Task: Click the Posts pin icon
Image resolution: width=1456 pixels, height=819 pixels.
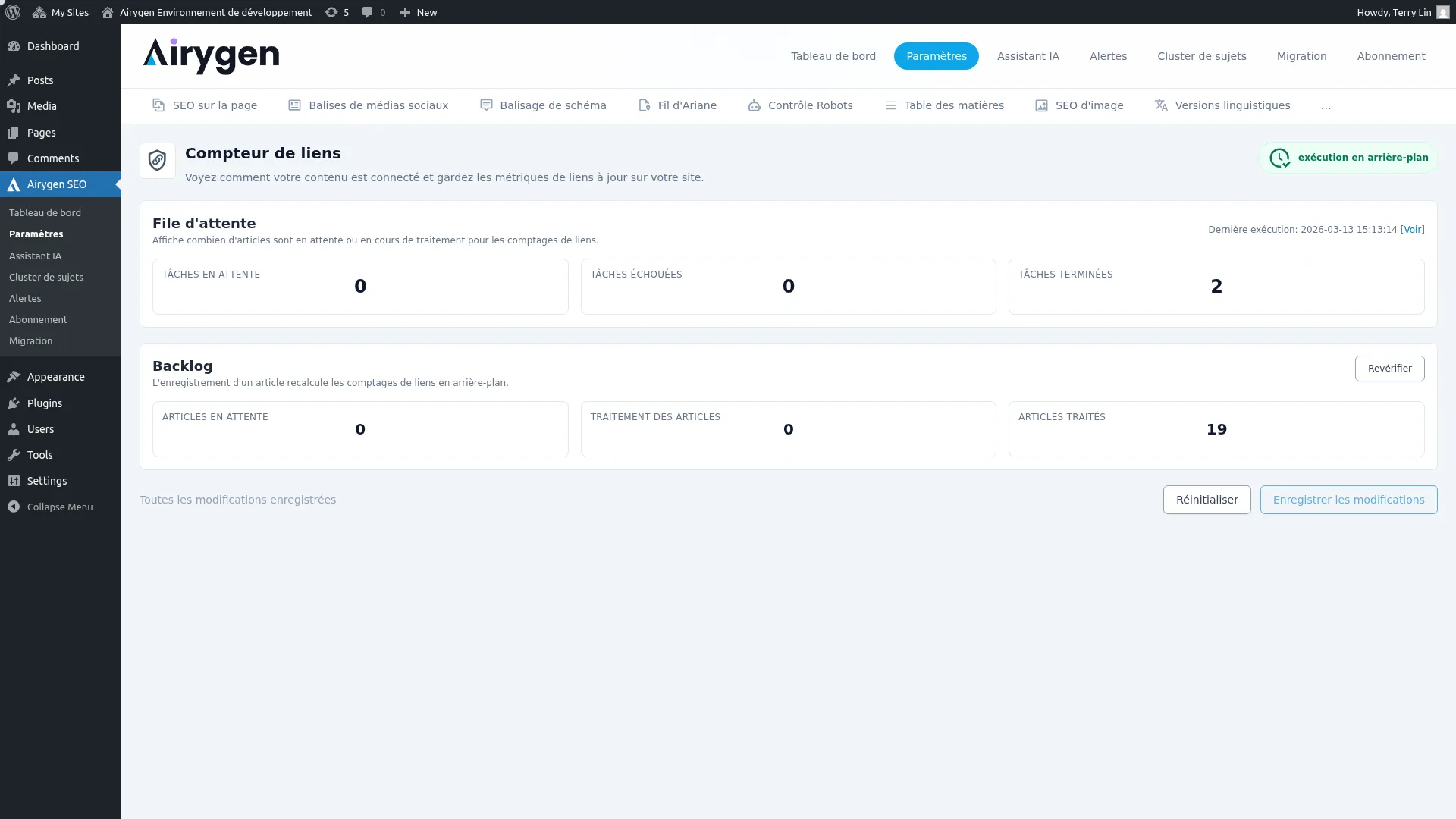Action: coord(14,80)
